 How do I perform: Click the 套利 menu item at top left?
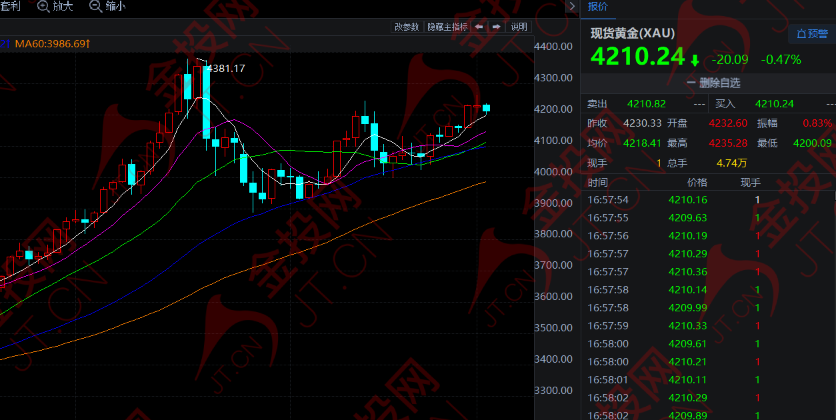pyautogui.click(x=10, y=6)
